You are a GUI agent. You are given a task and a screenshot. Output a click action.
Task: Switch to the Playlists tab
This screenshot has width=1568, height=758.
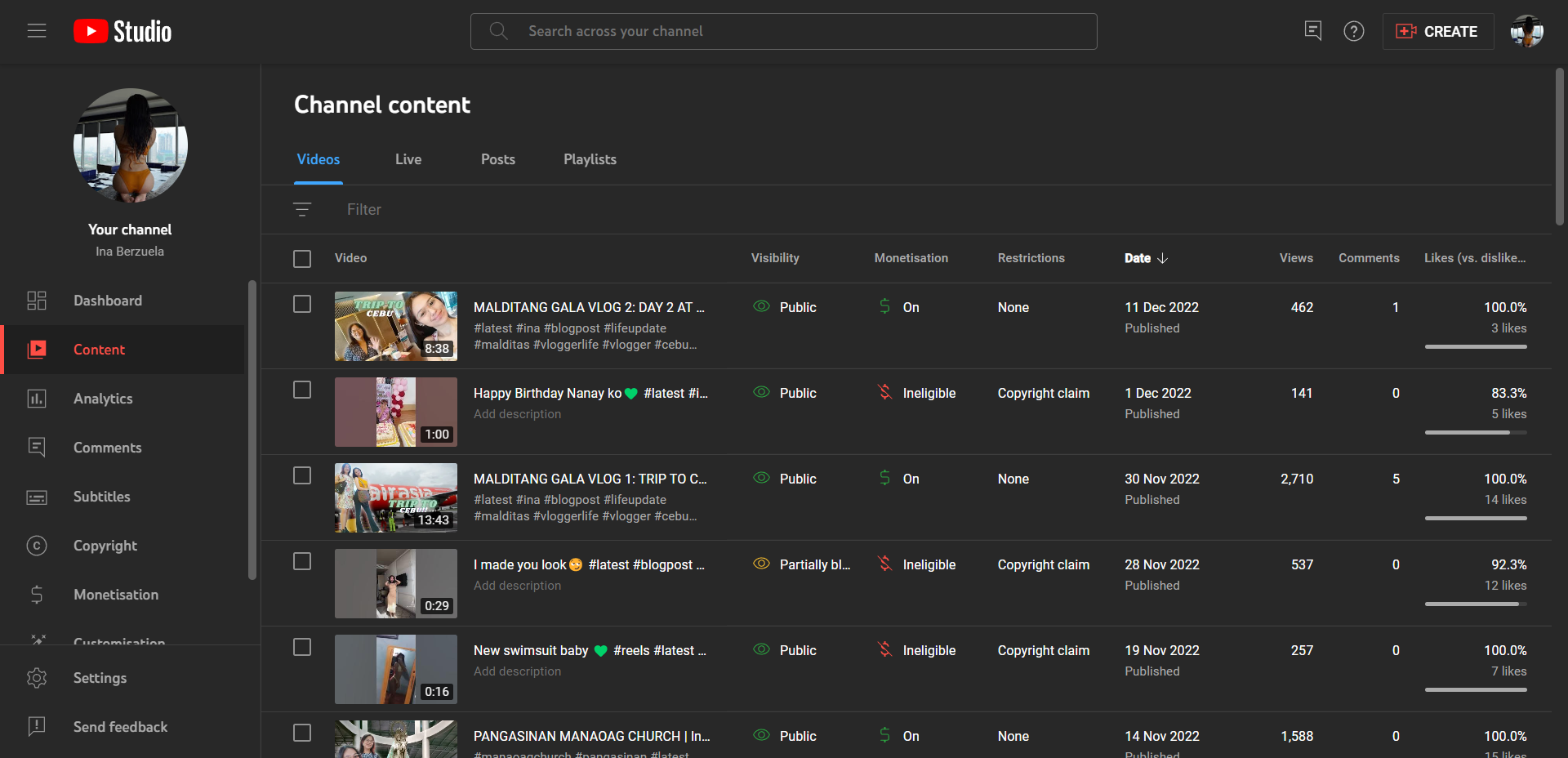click(590, 159)
